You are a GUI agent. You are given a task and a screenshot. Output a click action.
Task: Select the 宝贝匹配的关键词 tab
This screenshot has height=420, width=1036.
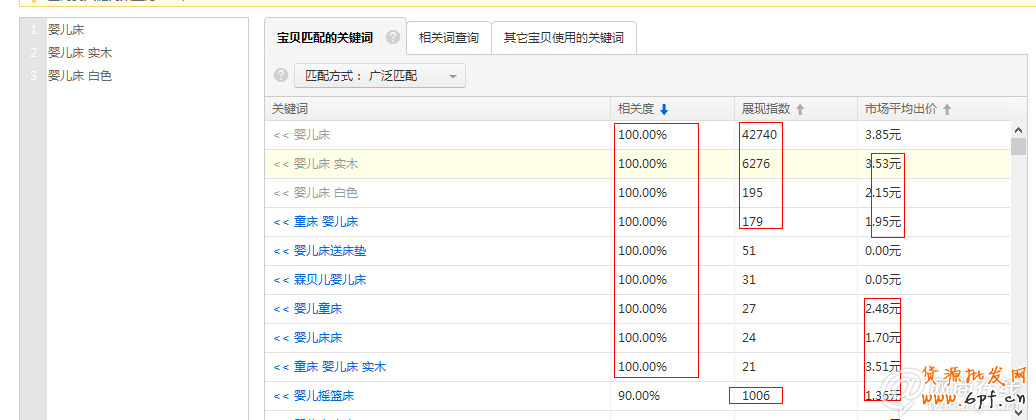coord(324,38)
